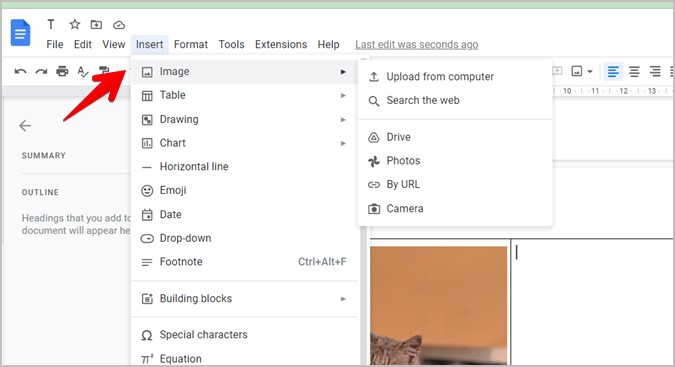This screenshot has height=367, width=675.
Task: Insert a Footnote
Action: 244,262
